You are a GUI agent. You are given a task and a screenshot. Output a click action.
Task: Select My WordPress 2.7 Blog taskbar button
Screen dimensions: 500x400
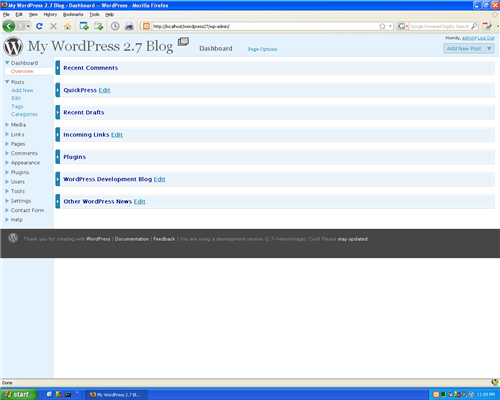click(117, 395)
